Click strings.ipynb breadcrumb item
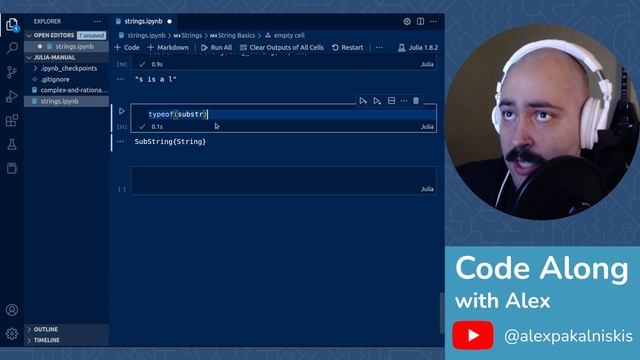The image size is (640, 360). (146, 36)
